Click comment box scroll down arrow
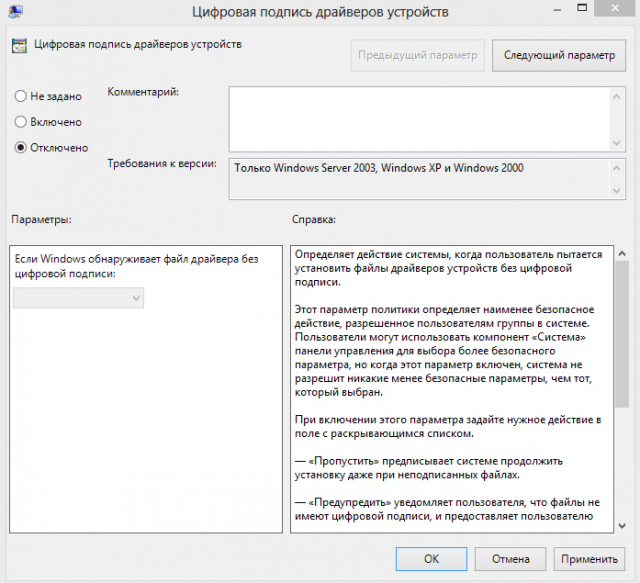Screen dimensions: 640x583 coord(617,143)
